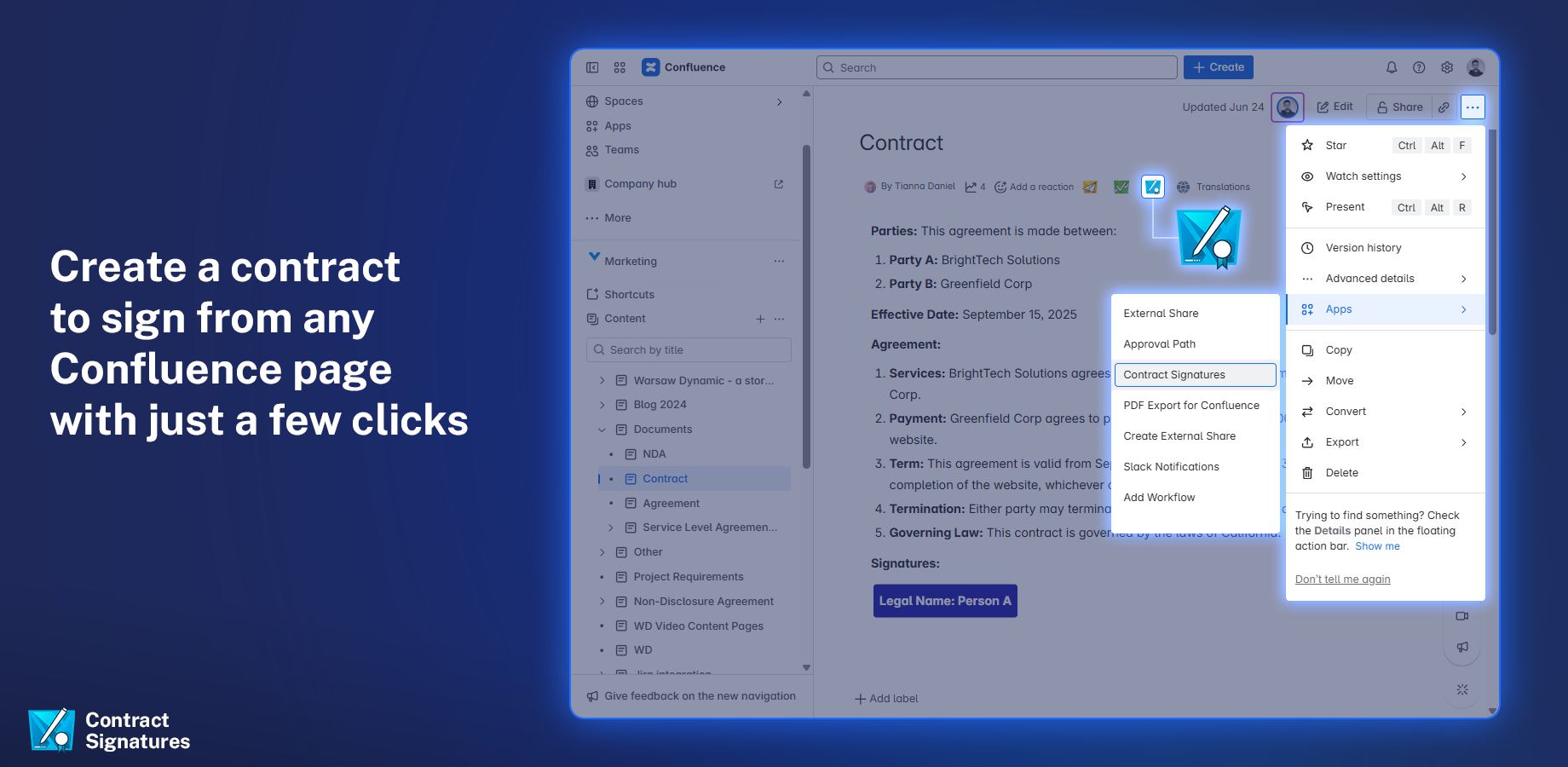Expand the Service Level Agreement tree item
Viewport: 1568px width, 767px height.
click(611, 528)
